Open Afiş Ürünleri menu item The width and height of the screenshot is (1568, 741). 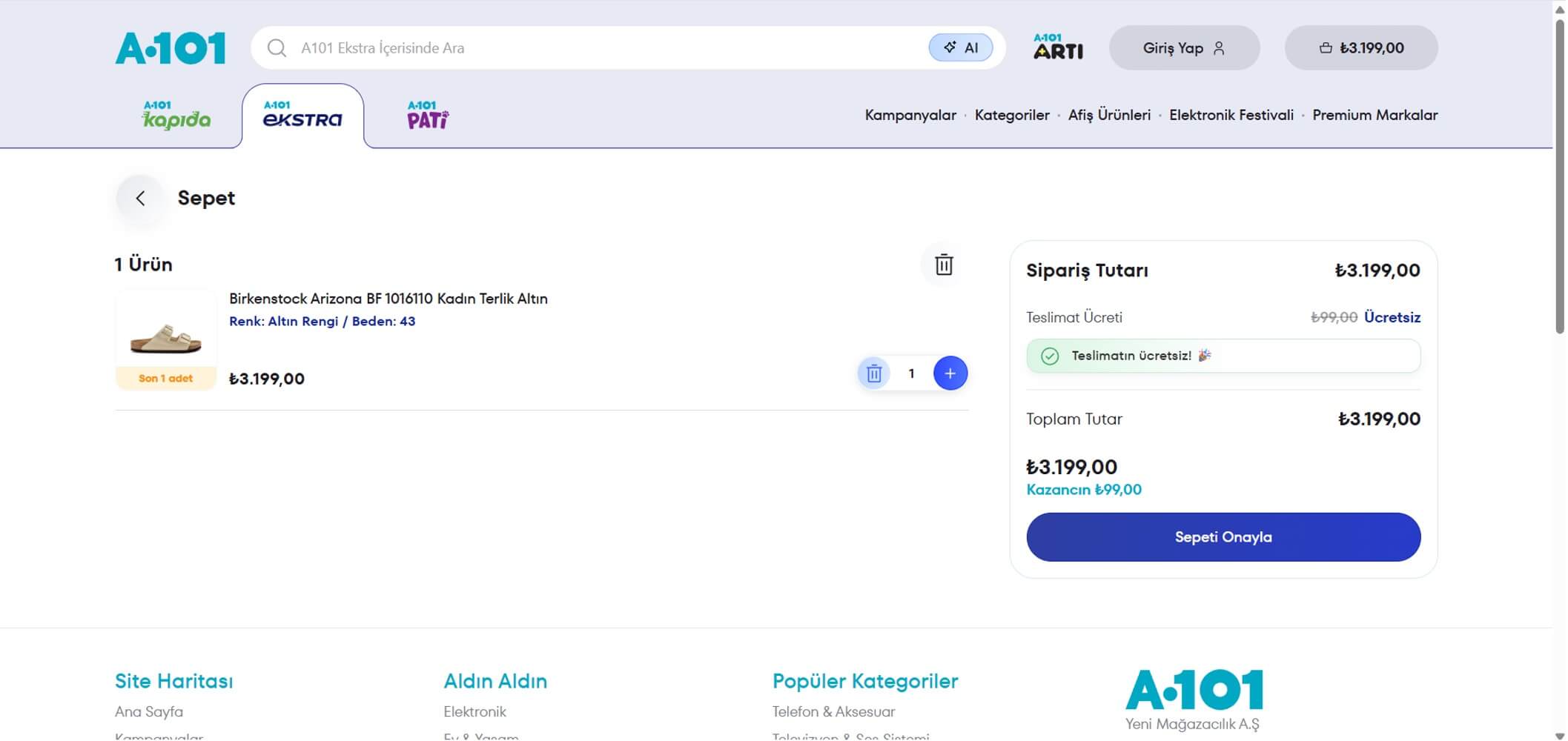[x=1109, y=115]
